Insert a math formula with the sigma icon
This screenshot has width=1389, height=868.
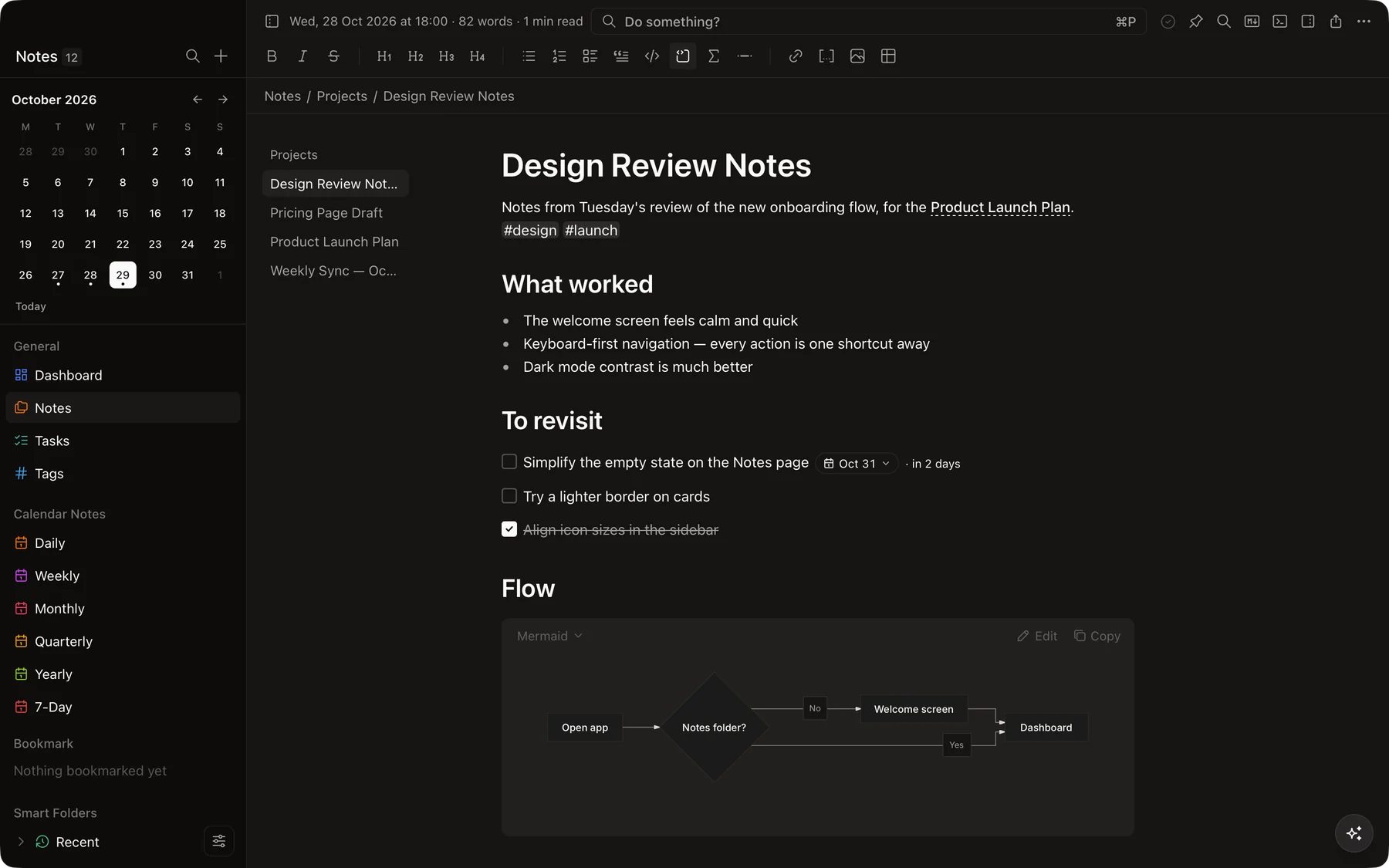(x=714, y=56)
